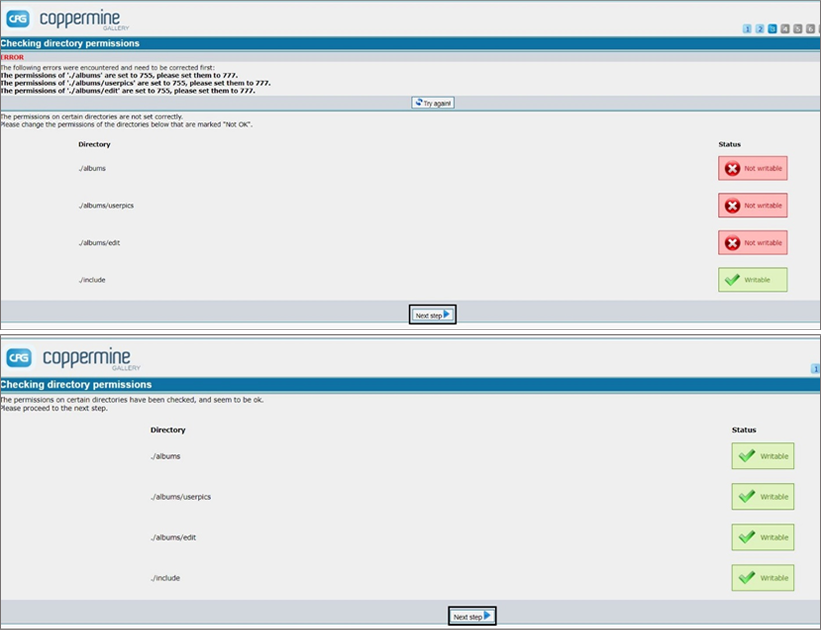Click the Writable badge for ./include on error page
821x630 pixels.
(x=752, y=280)
